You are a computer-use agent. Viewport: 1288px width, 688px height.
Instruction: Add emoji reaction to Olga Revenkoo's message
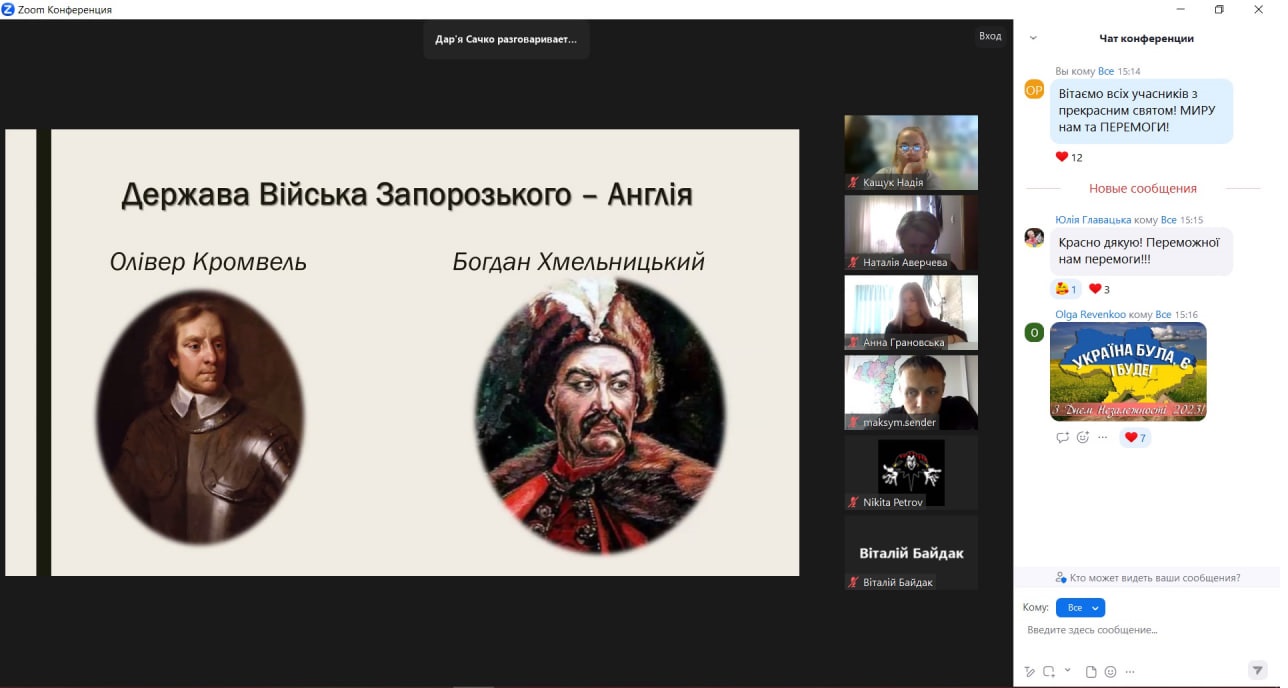click(x=1082, y=437)
